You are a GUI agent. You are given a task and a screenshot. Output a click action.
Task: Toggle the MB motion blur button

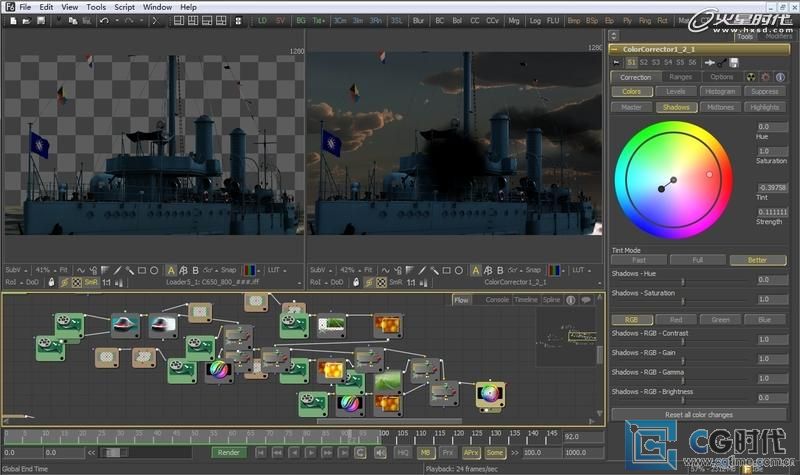(x=426, y=453)
